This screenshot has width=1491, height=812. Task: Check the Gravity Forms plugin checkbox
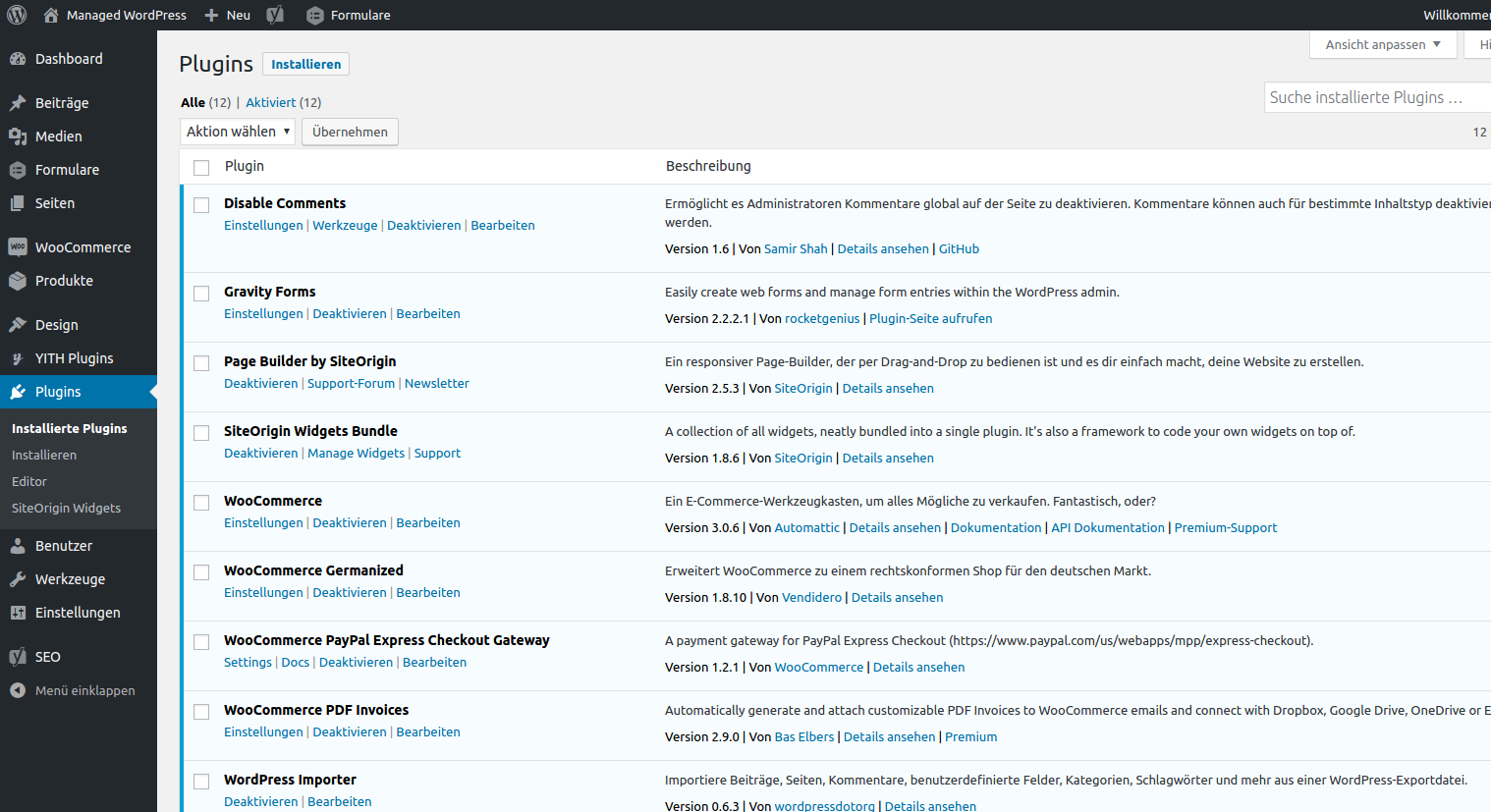(201, 294)
